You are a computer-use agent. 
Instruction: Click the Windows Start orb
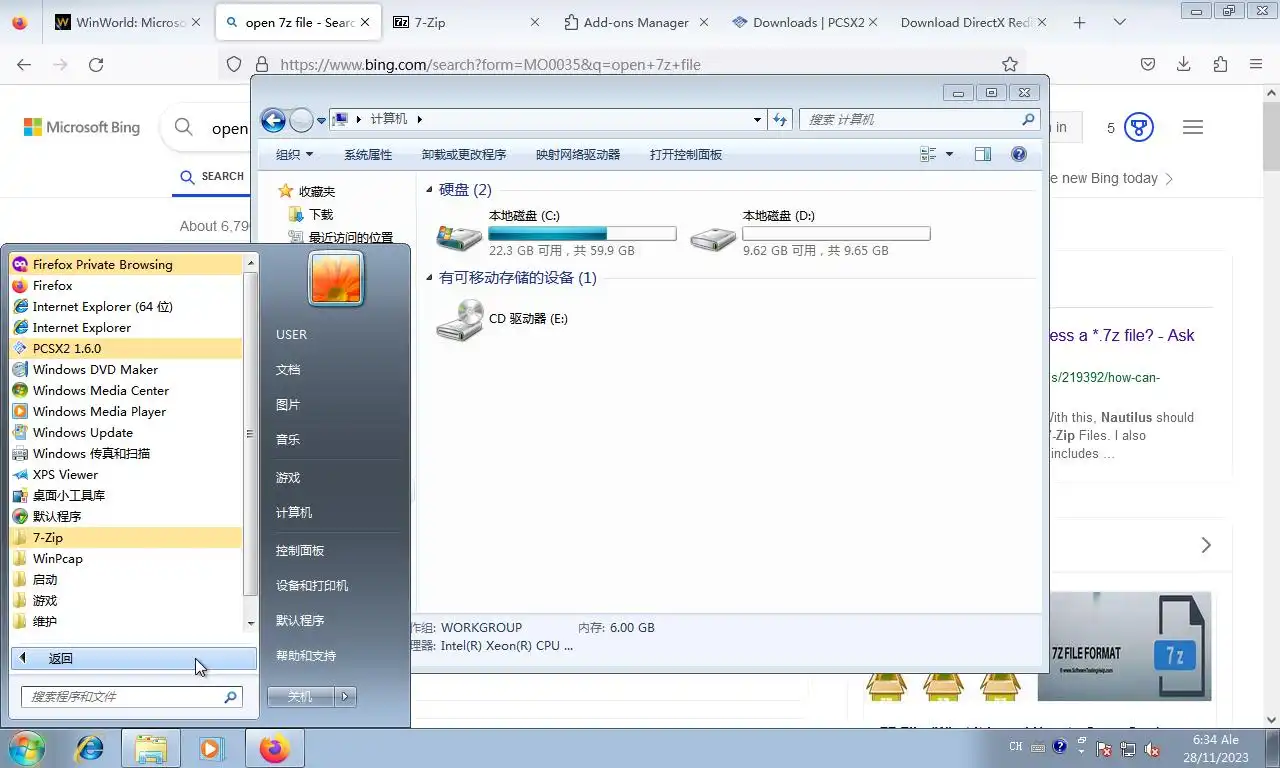[26, 748]
